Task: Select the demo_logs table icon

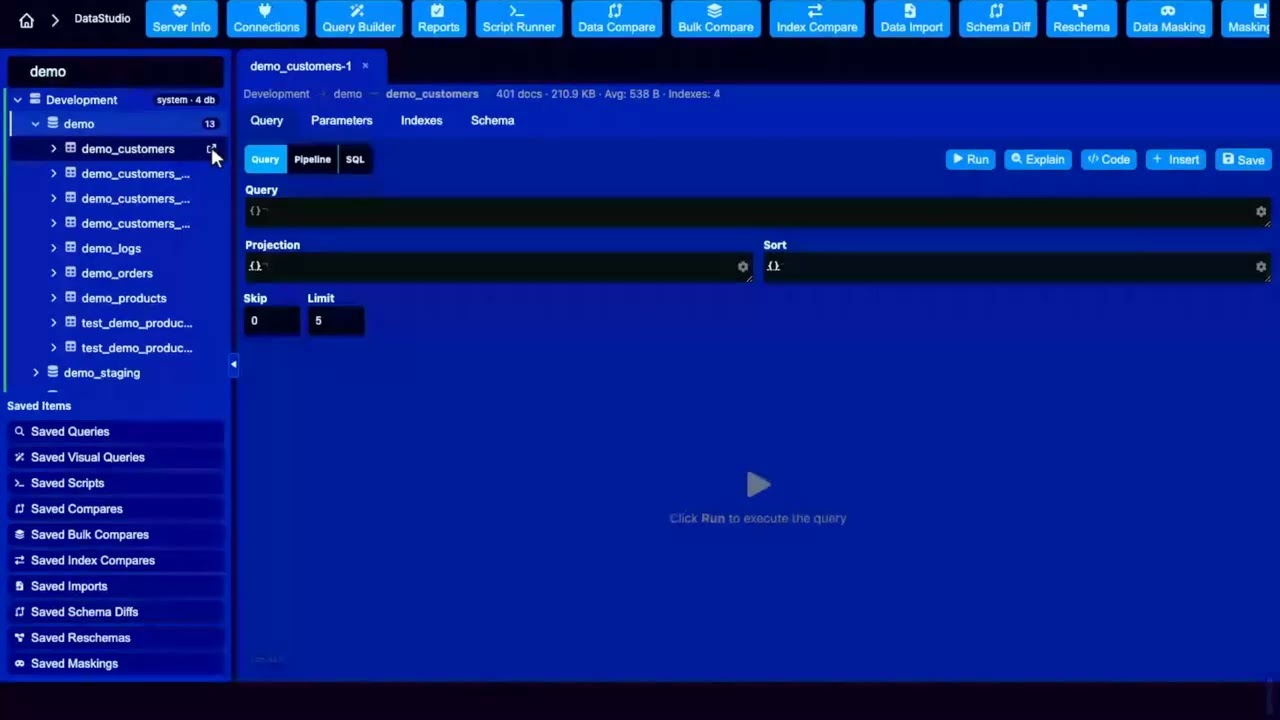Action: point(71,248)
